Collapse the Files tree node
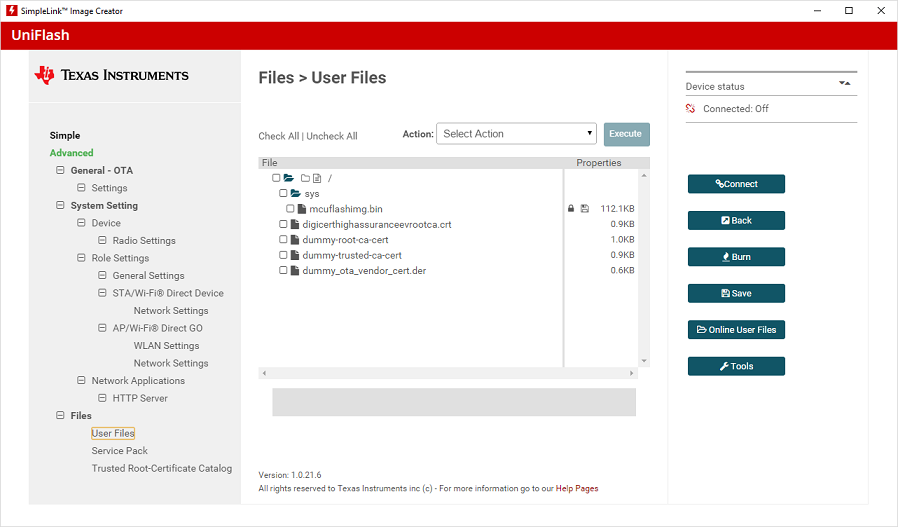898x527 pixels. point(60,415)
